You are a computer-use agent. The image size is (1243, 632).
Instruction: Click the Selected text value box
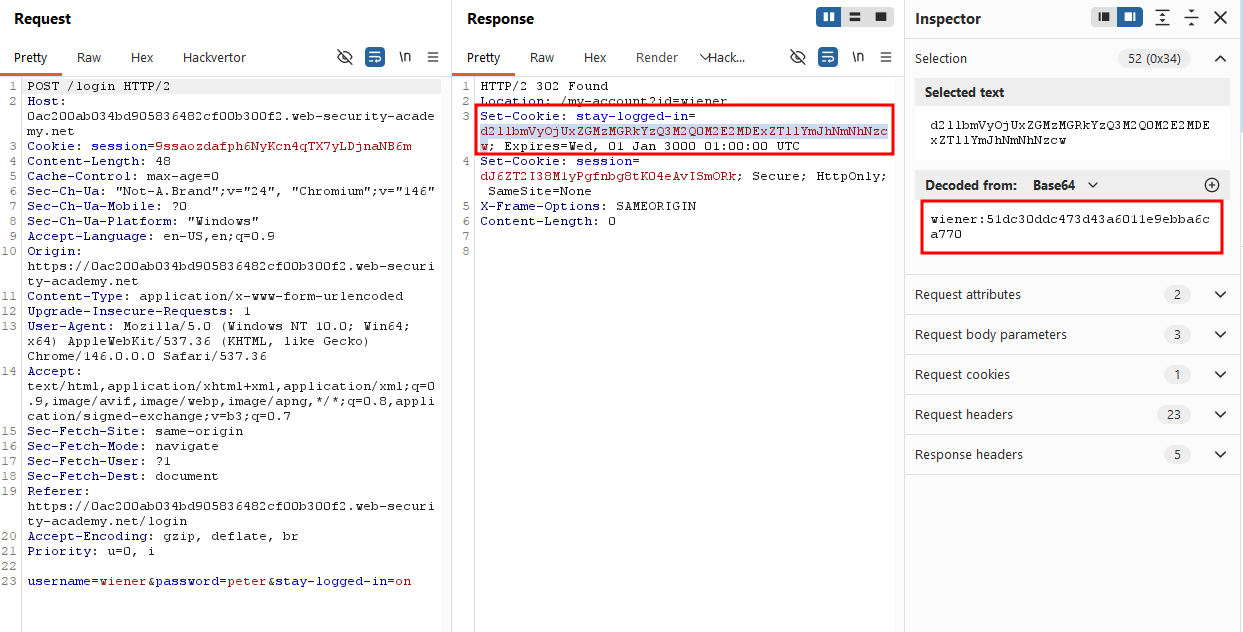(1071, 133)
